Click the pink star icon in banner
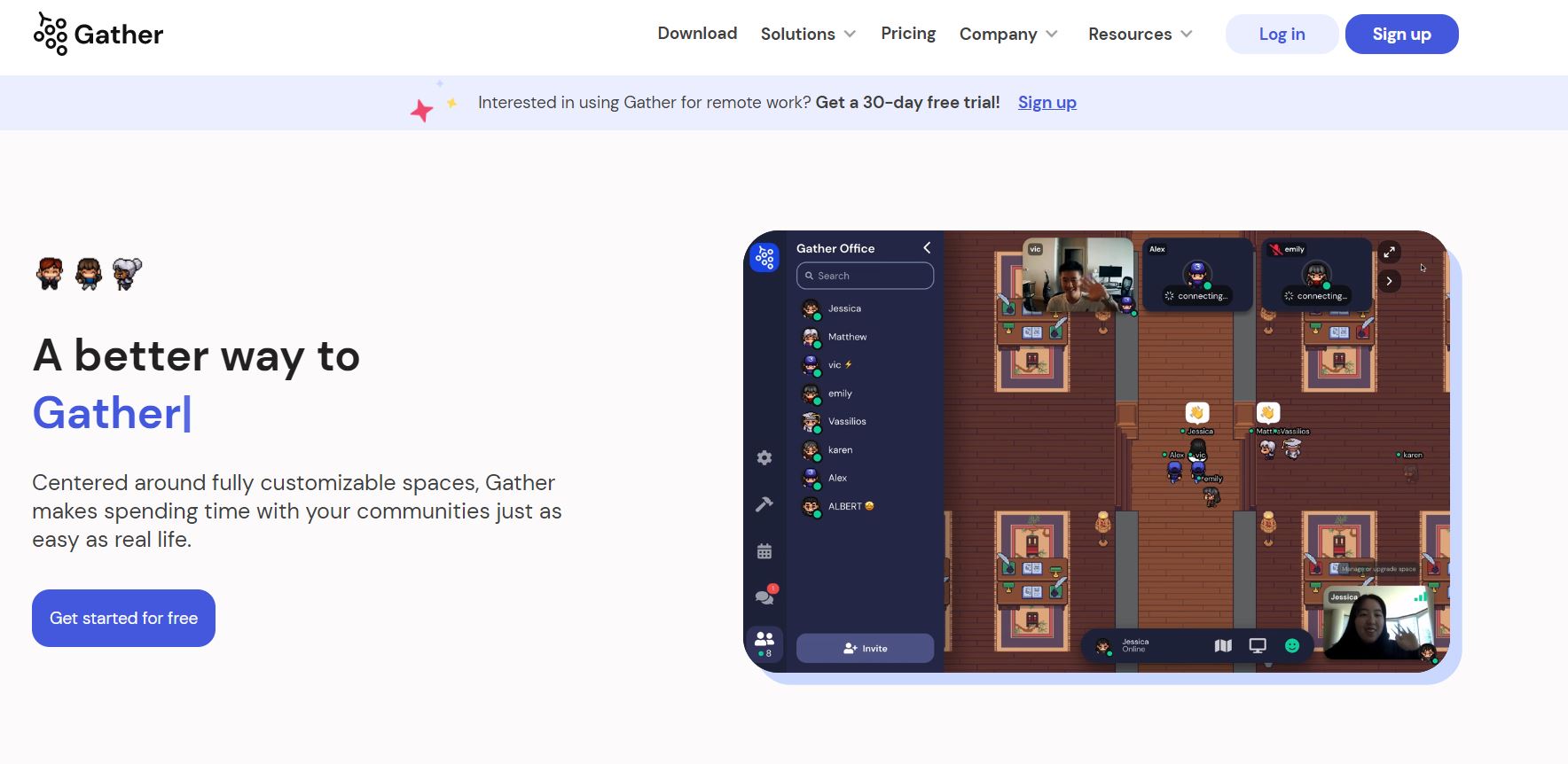The width and height of the screenshot is (1568, 764). 422,111
